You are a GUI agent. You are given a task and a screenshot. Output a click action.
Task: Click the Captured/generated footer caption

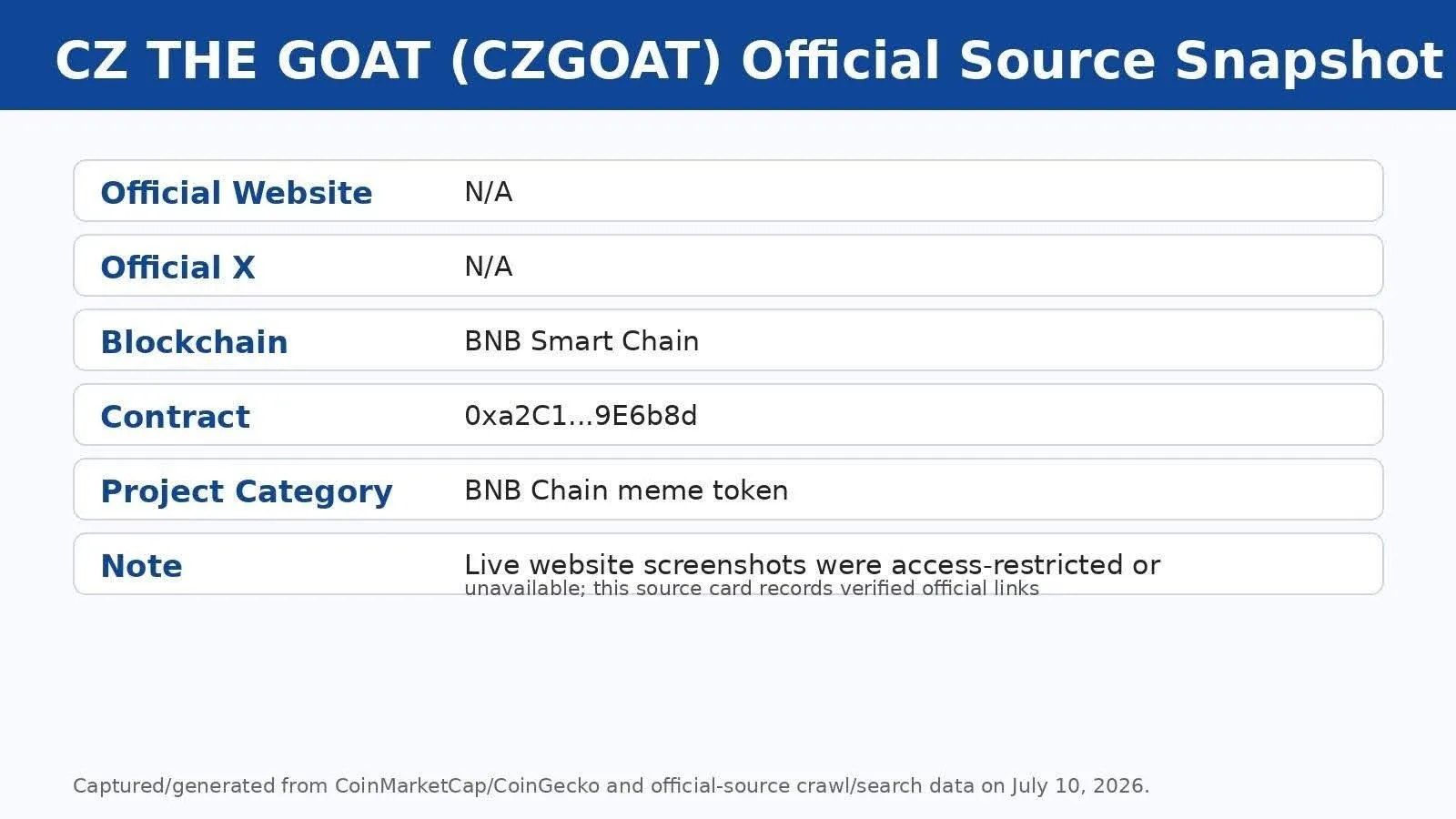(x=611, y=786)
